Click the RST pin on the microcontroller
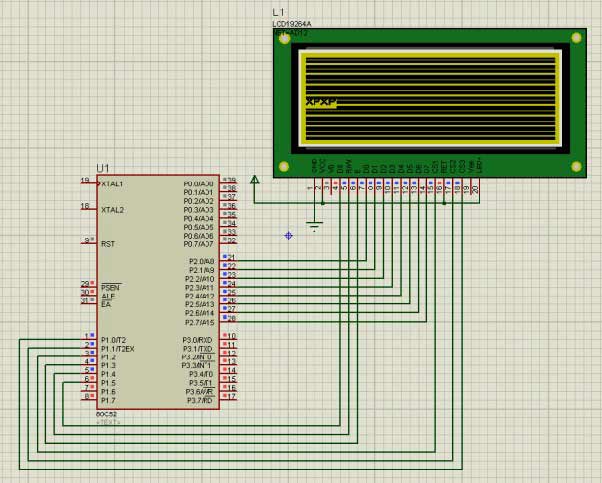602x483 pixels. click(x=89, y=243)
